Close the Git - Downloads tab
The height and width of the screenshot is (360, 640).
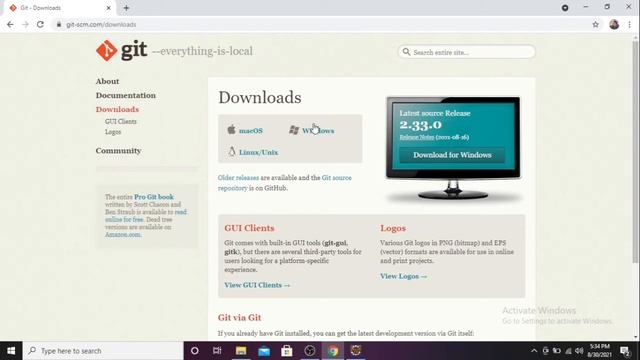[x=109, y=8]
